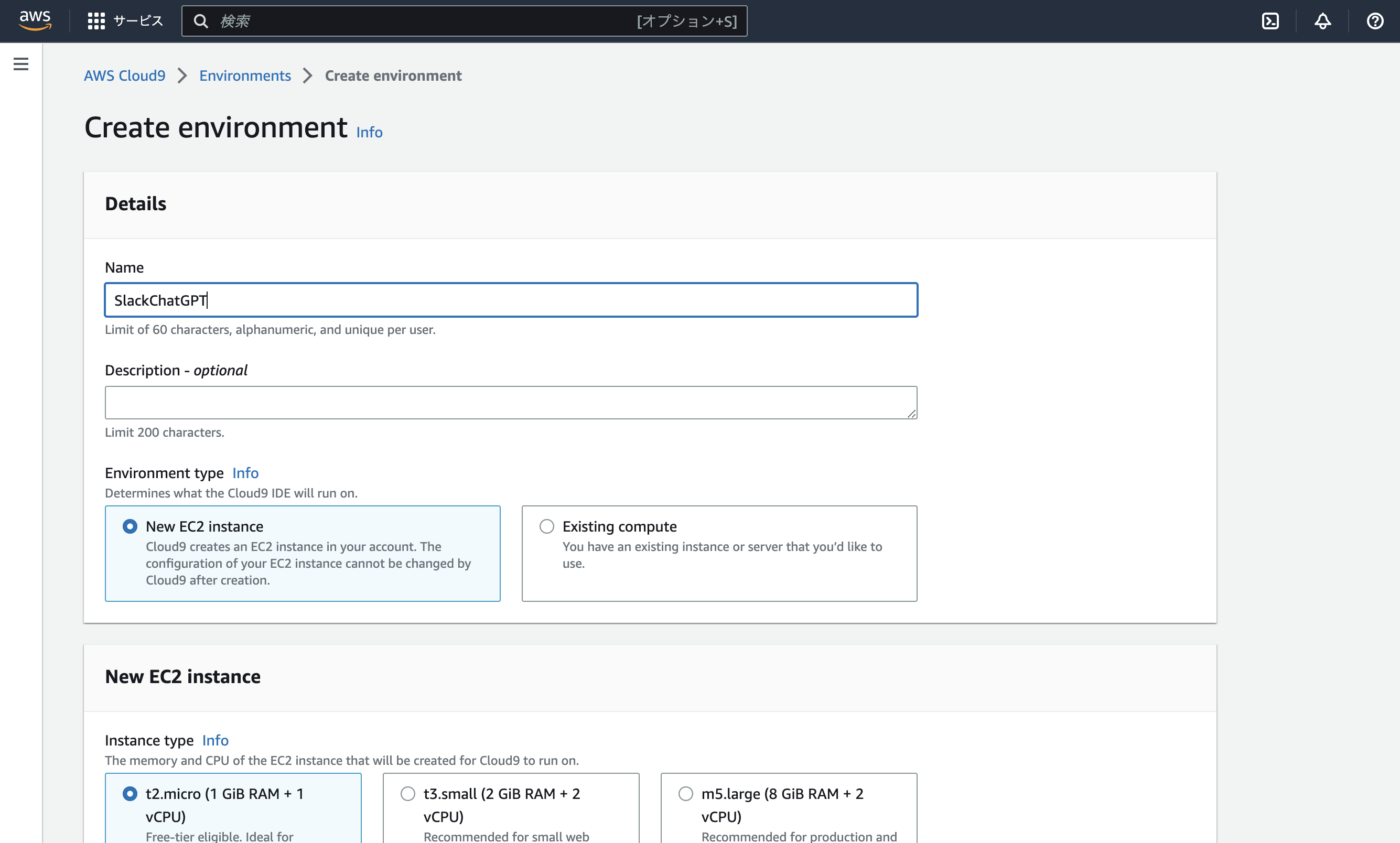Go to AWS Cloud9 breadcrumb link

coord(124,75)
